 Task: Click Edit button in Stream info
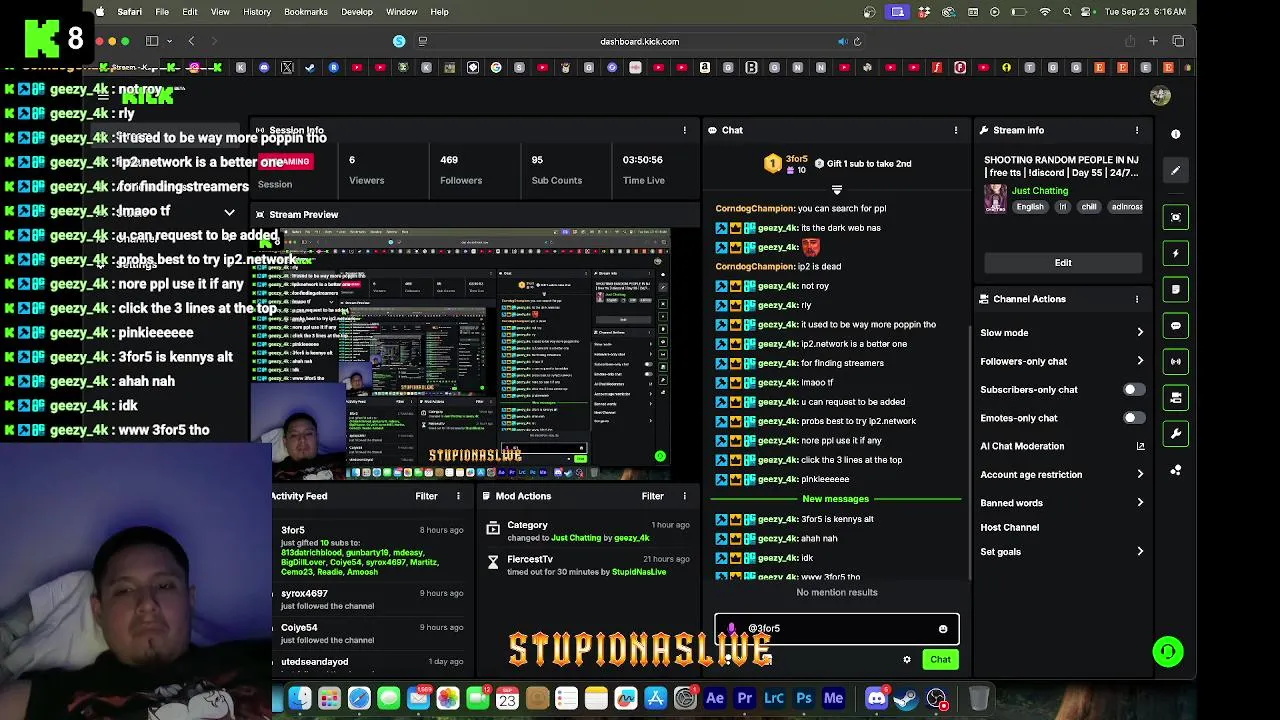coord(1063,263)
